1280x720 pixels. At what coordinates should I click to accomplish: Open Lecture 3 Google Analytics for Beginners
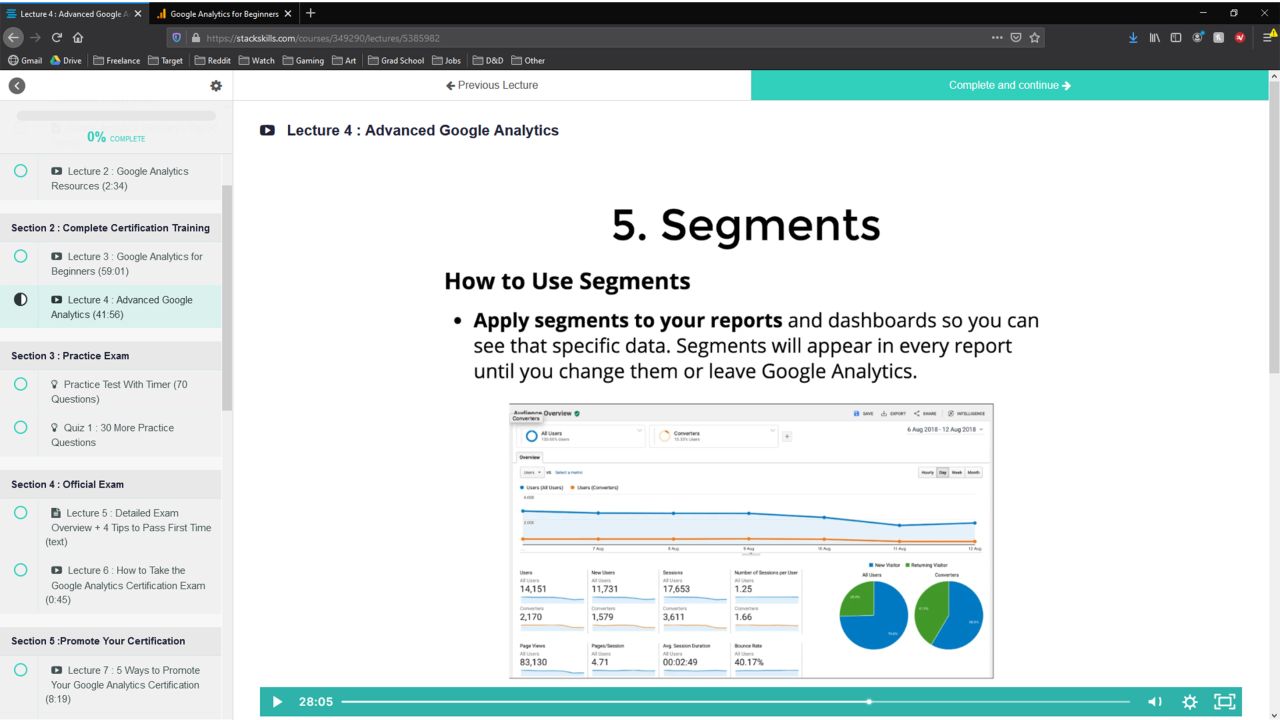[125, 264]
